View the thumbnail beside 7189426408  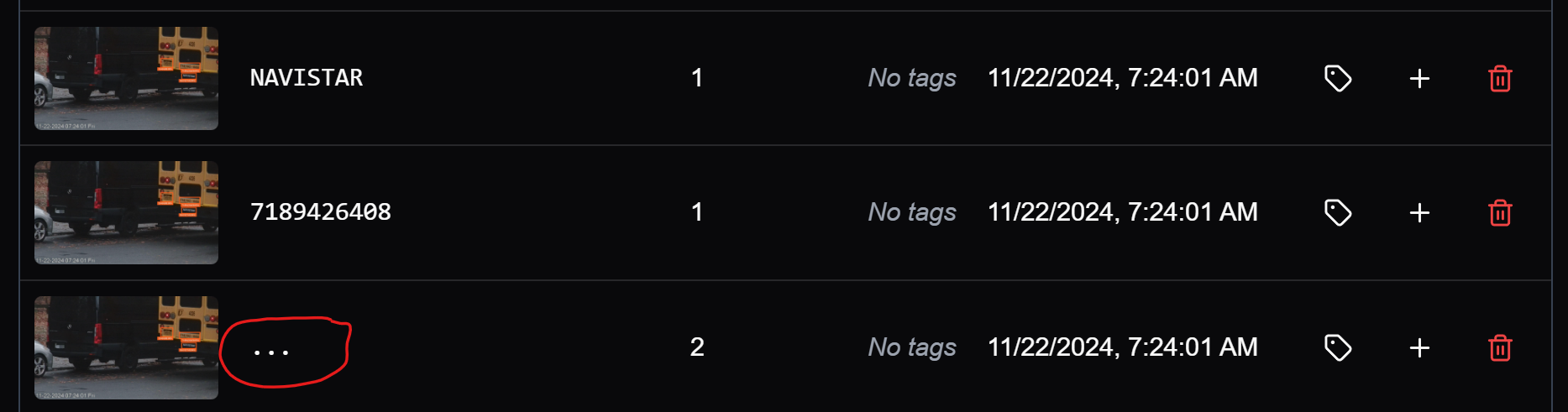[x=126, y=212]
